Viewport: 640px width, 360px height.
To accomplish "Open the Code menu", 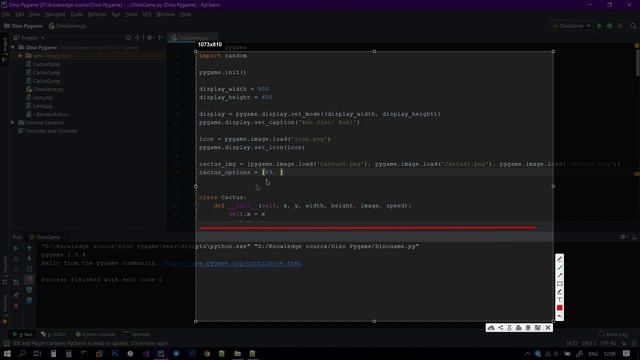I will (76, 14).
